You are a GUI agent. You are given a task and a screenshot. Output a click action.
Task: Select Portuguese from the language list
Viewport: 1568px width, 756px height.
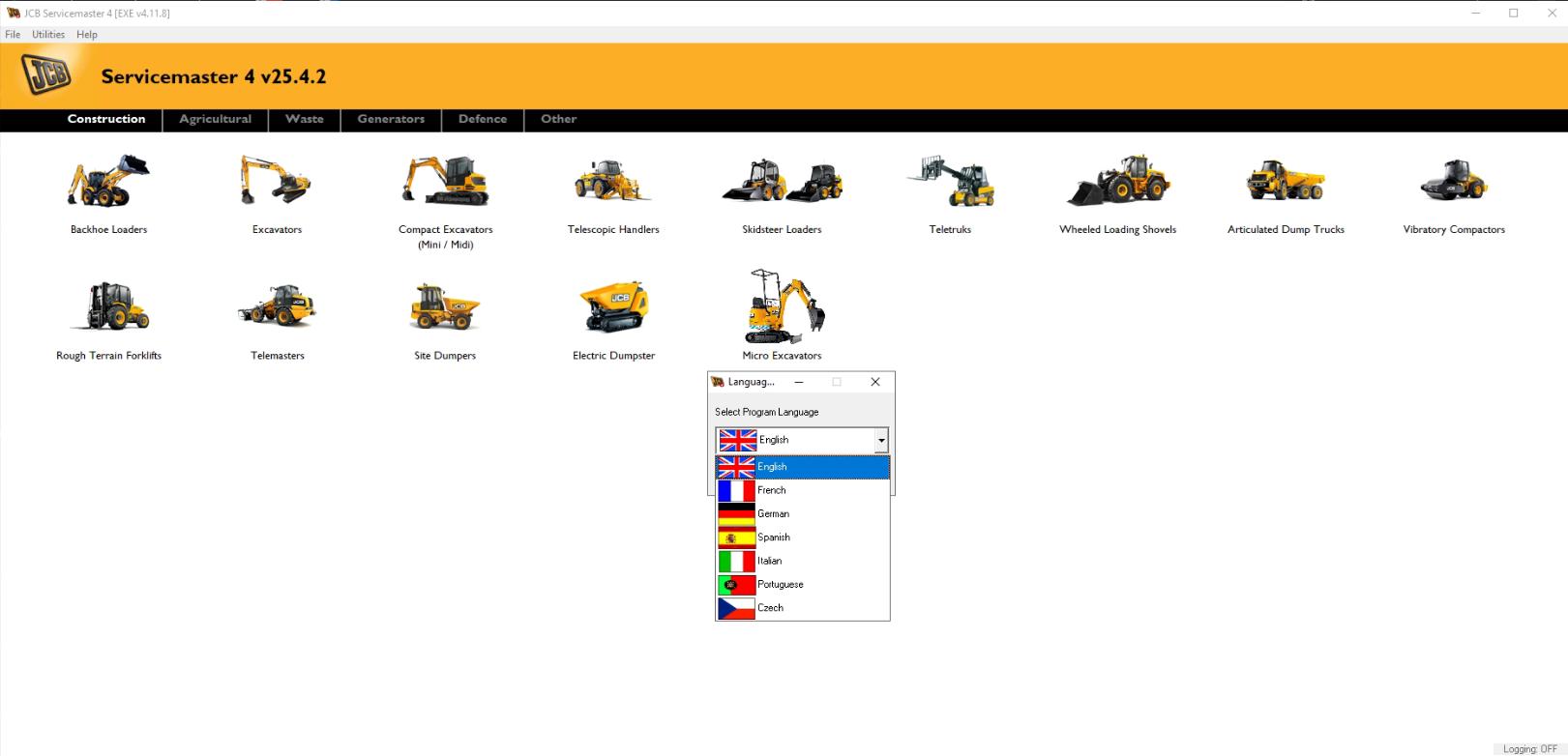pos(803,584)
